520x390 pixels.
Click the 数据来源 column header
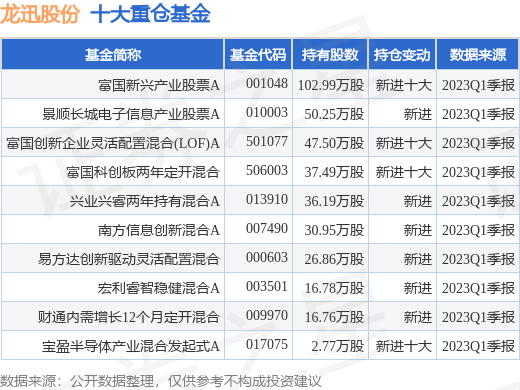tap(478, 55)
